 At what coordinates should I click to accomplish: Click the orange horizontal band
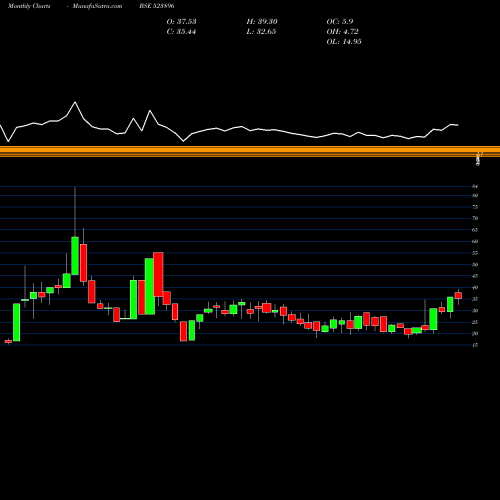[x=250, y=151]
